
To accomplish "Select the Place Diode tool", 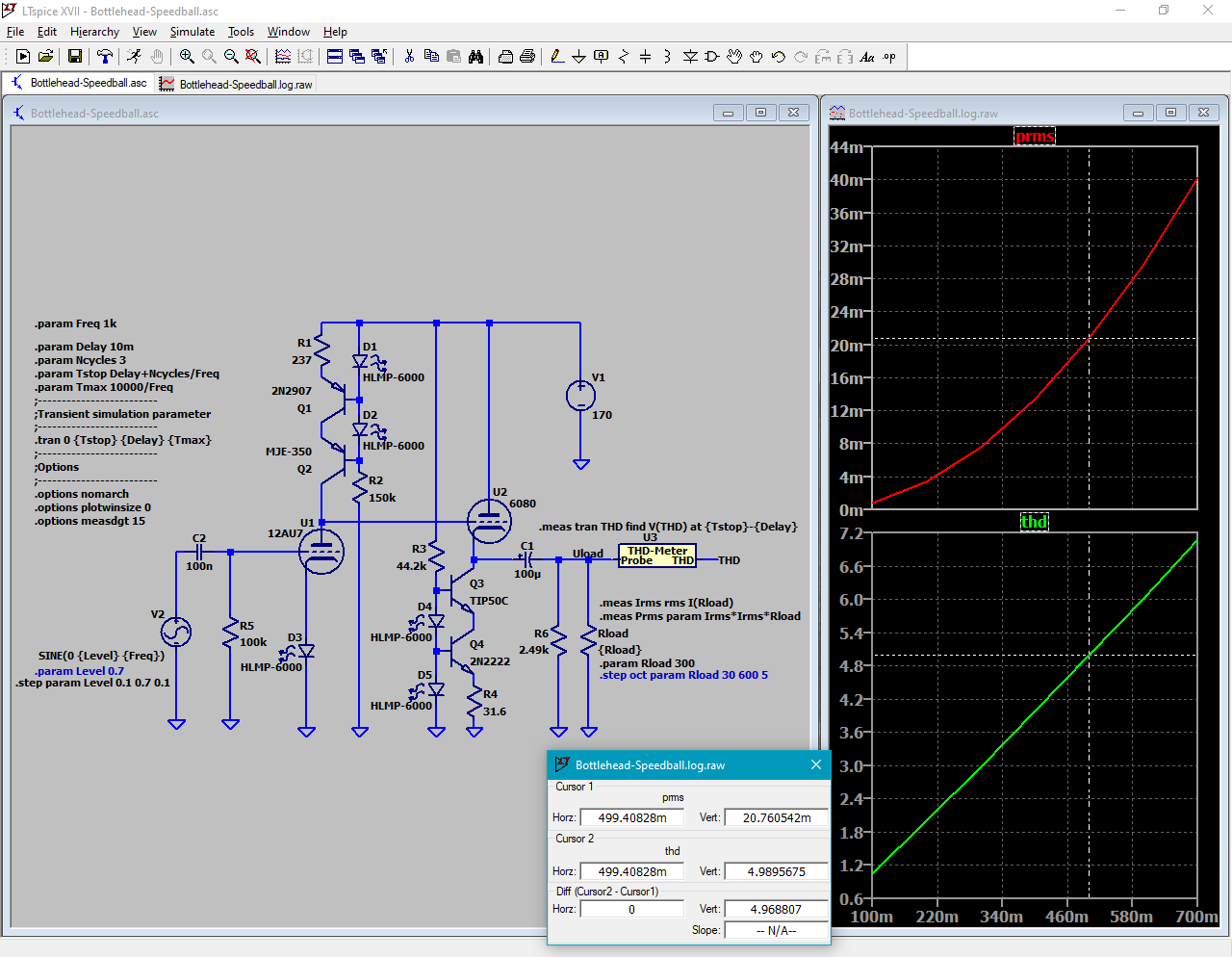I will pos(690,57).
